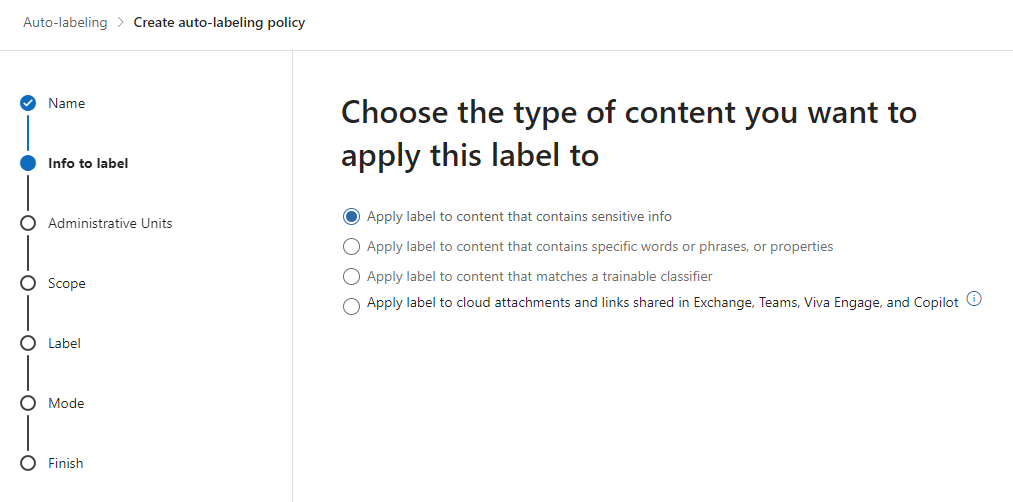Open info tooltip icon beside Copilot option
This screenshot has height=502, width=1013.
[x=975, y=299]
